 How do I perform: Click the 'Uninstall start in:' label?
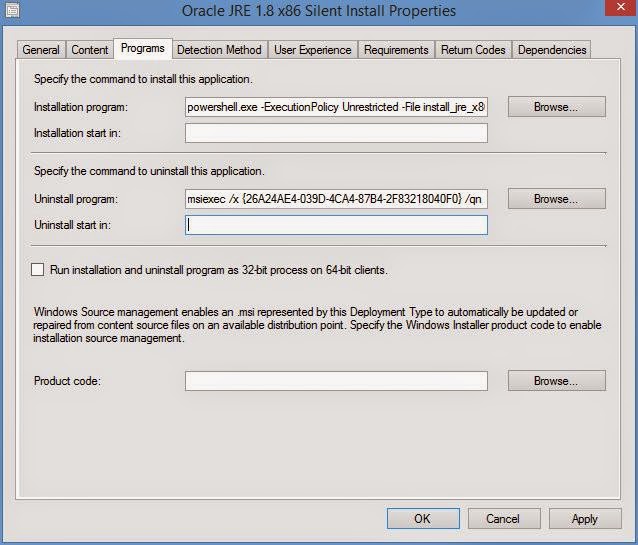pyautogui.click(x=72, y=225)
